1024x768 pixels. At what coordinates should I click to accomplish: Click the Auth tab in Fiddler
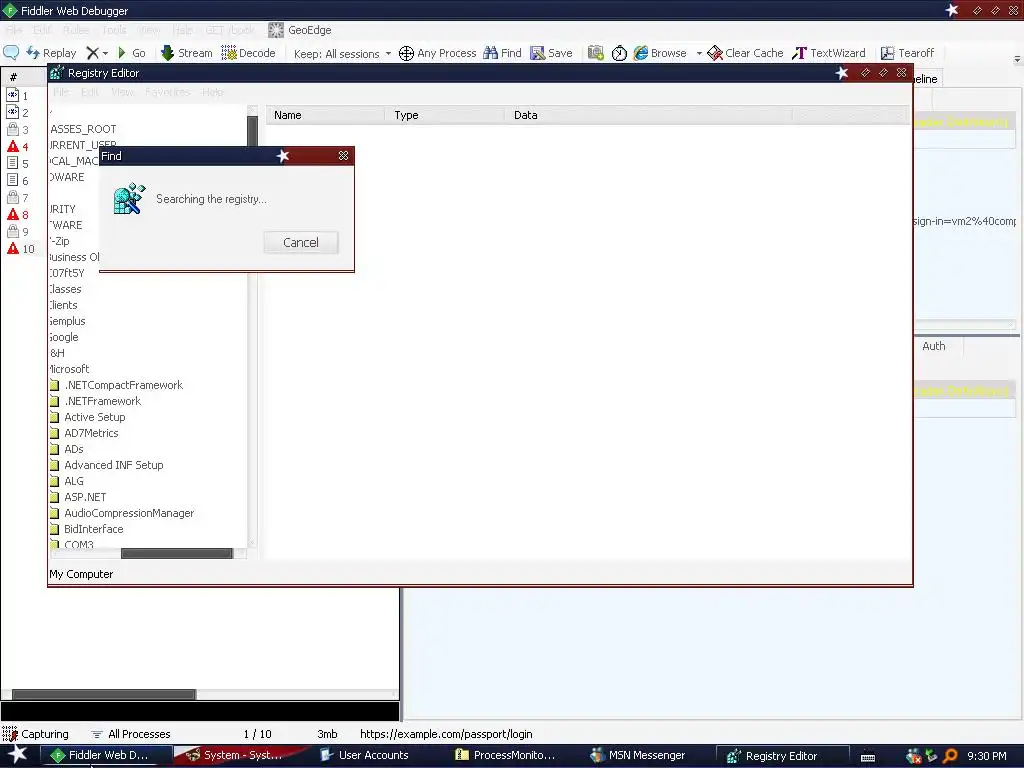pyautogui.click(x=933, y=346)
